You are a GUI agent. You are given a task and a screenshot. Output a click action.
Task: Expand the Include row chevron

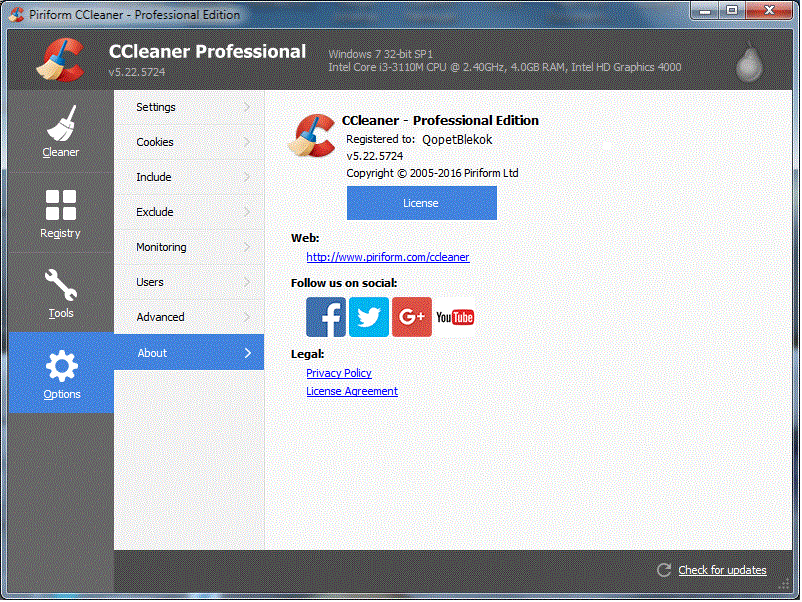247,177
